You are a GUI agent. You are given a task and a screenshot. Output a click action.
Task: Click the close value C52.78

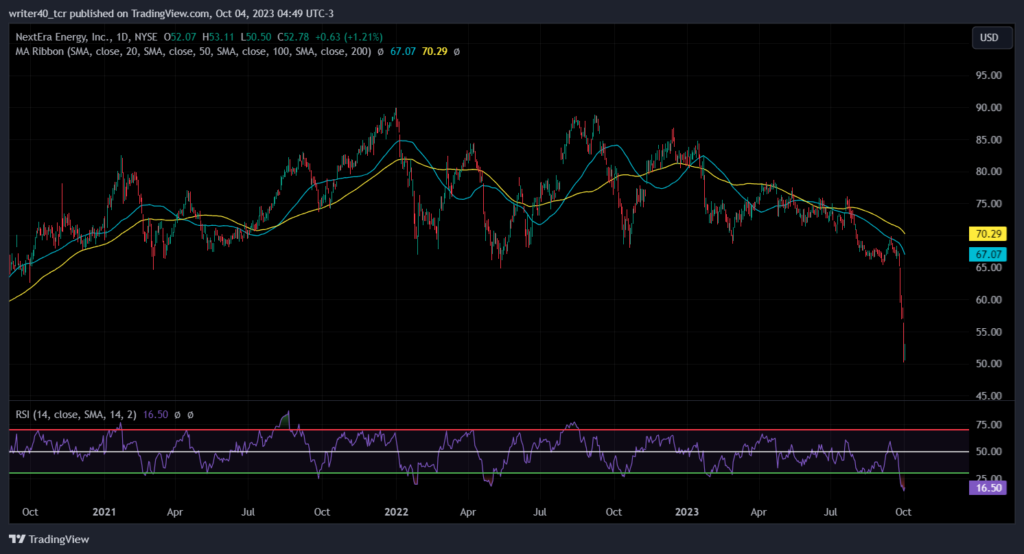(293, 37)
